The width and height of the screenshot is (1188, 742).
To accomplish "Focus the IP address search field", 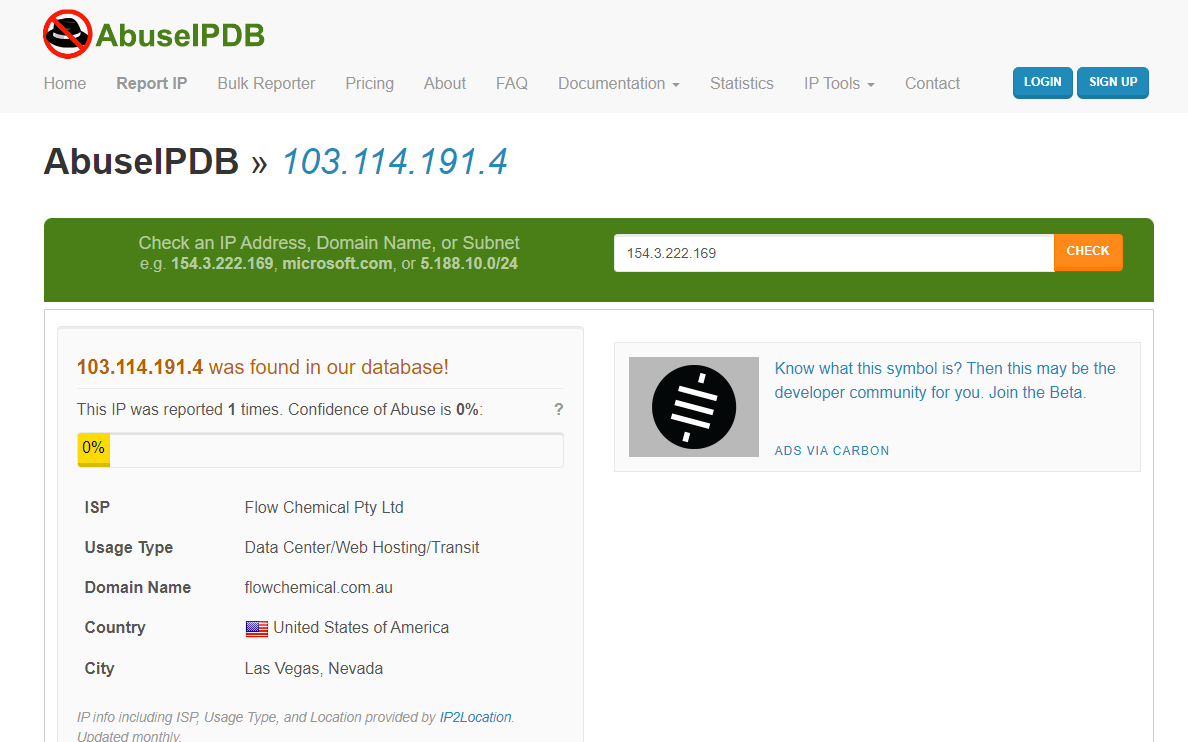I will (x=833, y=253).
